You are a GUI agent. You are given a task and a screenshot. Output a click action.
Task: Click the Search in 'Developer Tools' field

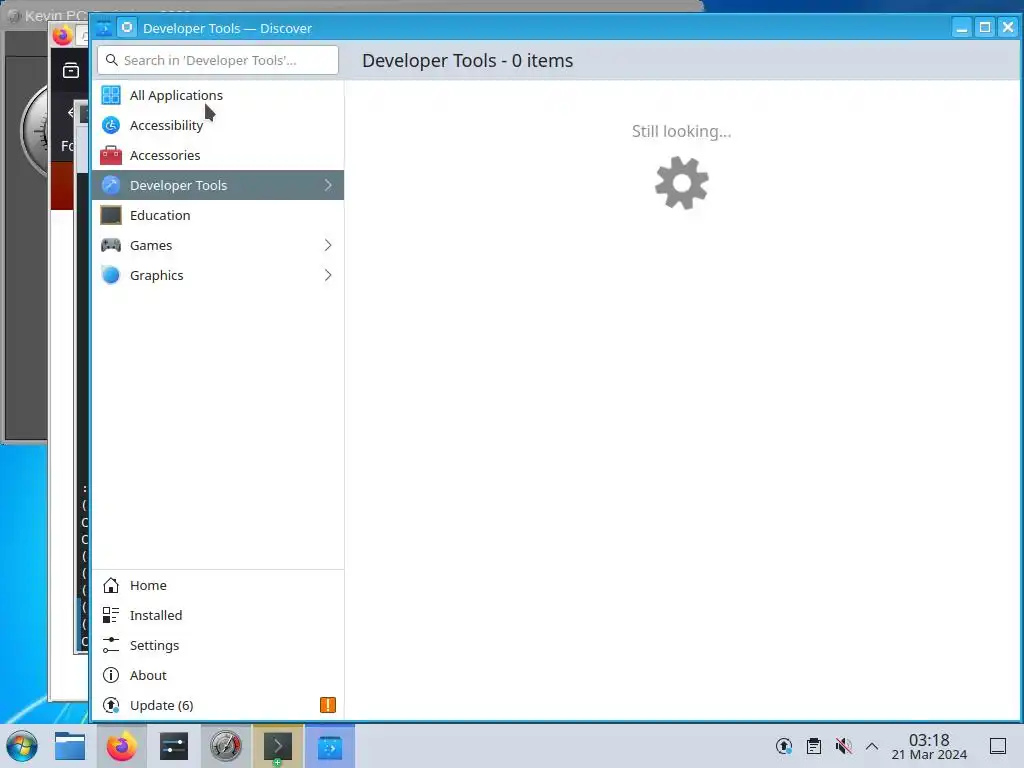[218, 60]
